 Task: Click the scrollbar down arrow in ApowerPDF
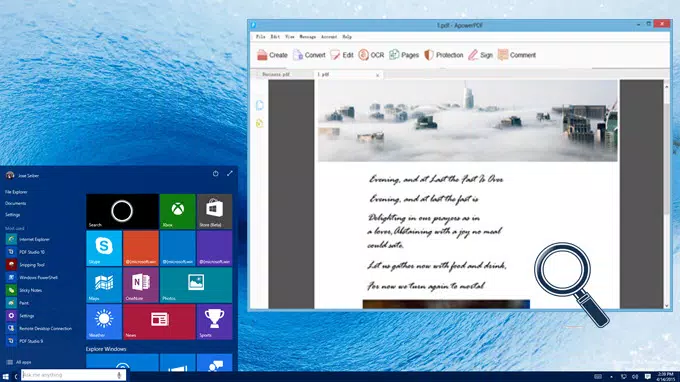[x=667, y=306]
